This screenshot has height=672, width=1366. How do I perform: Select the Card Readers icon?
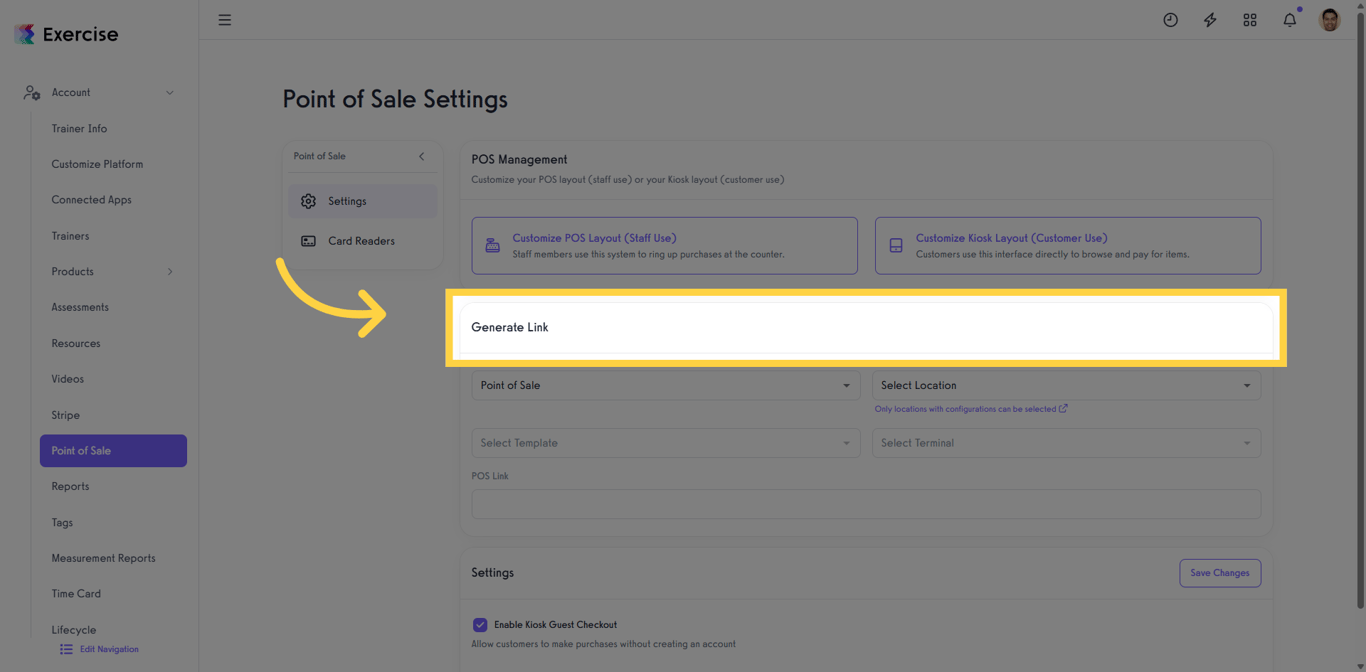click(x=309, y=241)
